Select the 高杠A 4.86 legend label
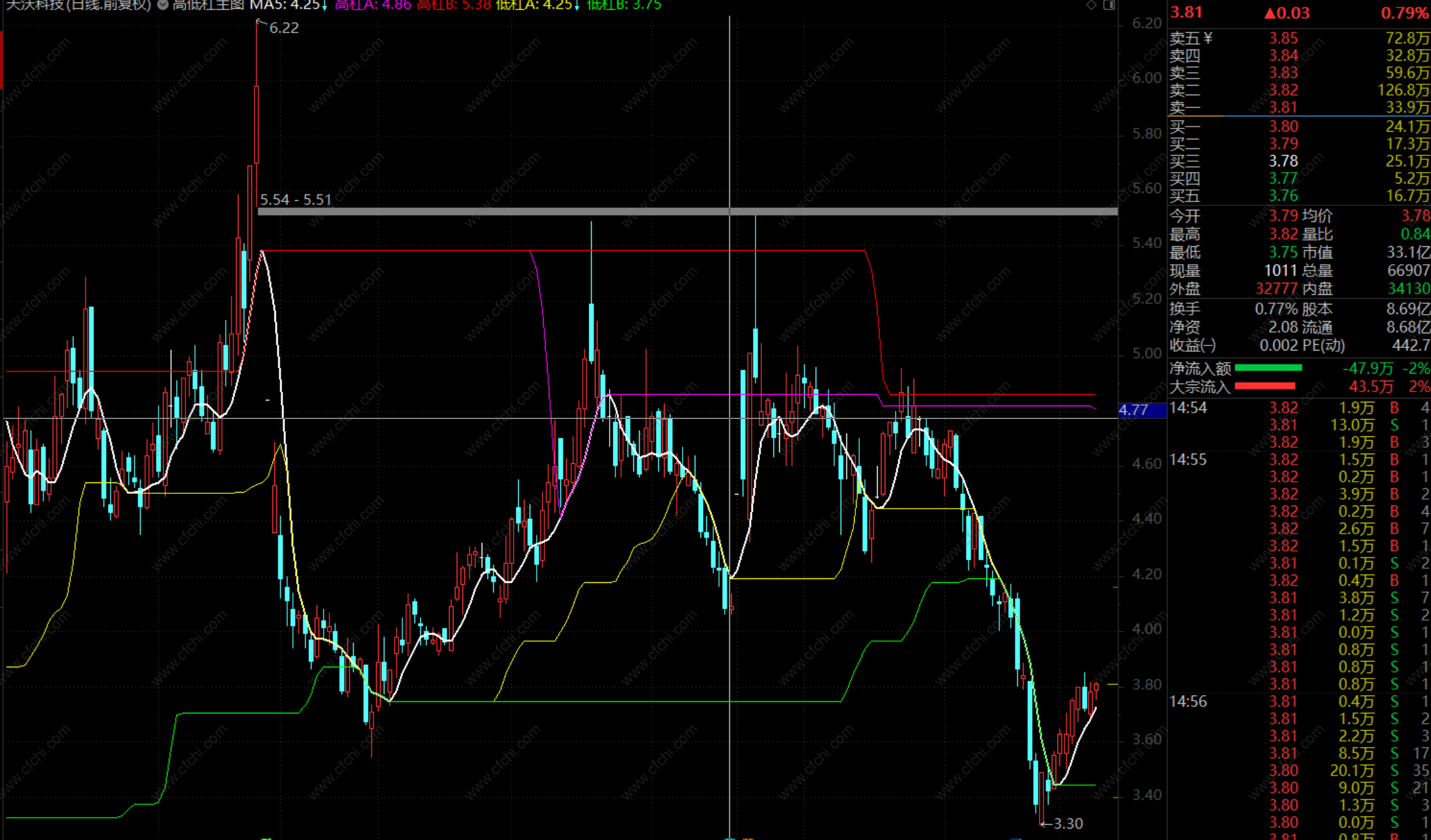The image size is (1431, 840). pyautogui.click(x=372, y=5)
